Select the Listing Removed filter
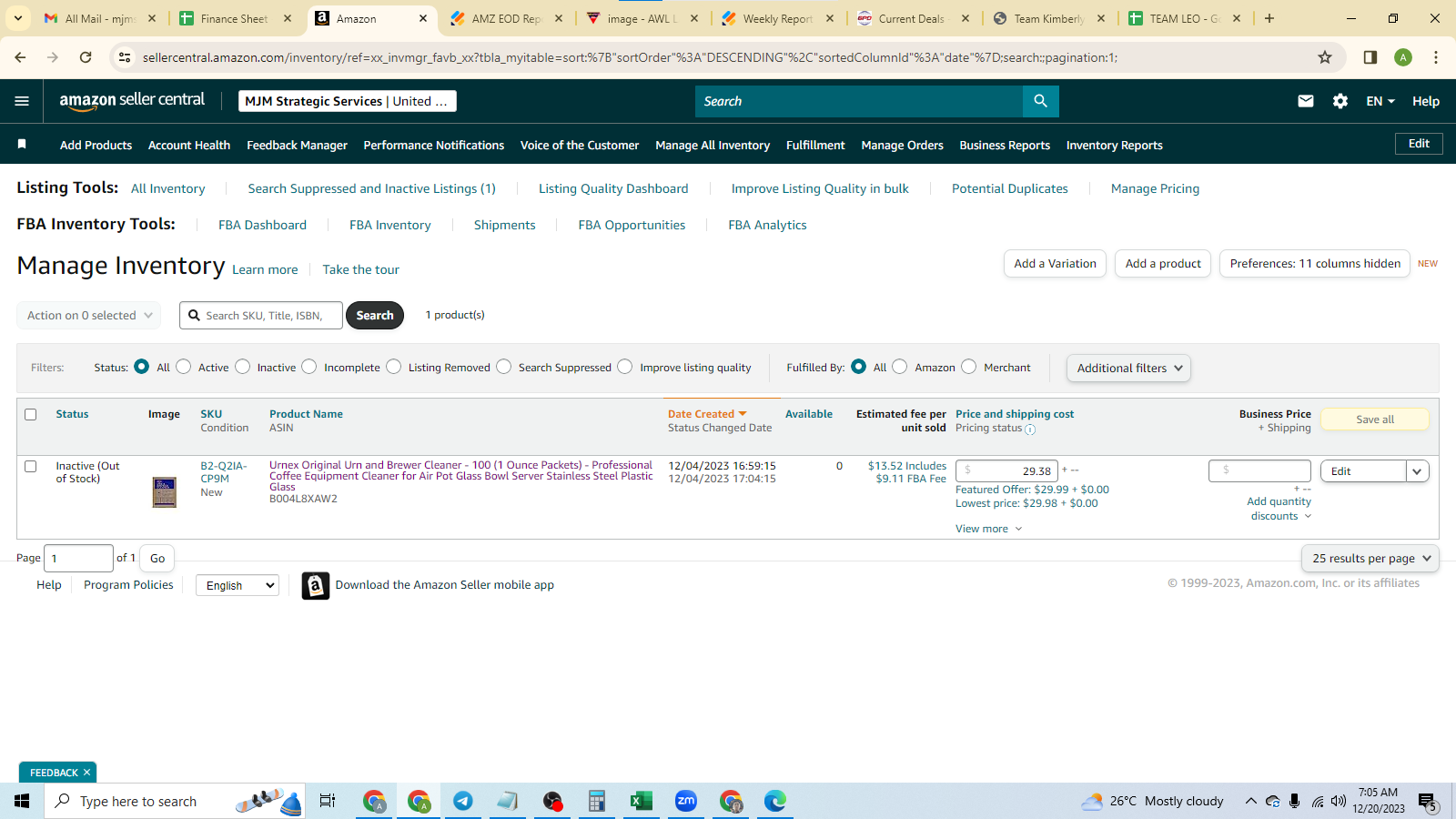This screenshot has width=1456, height=819. pos(394,367)
